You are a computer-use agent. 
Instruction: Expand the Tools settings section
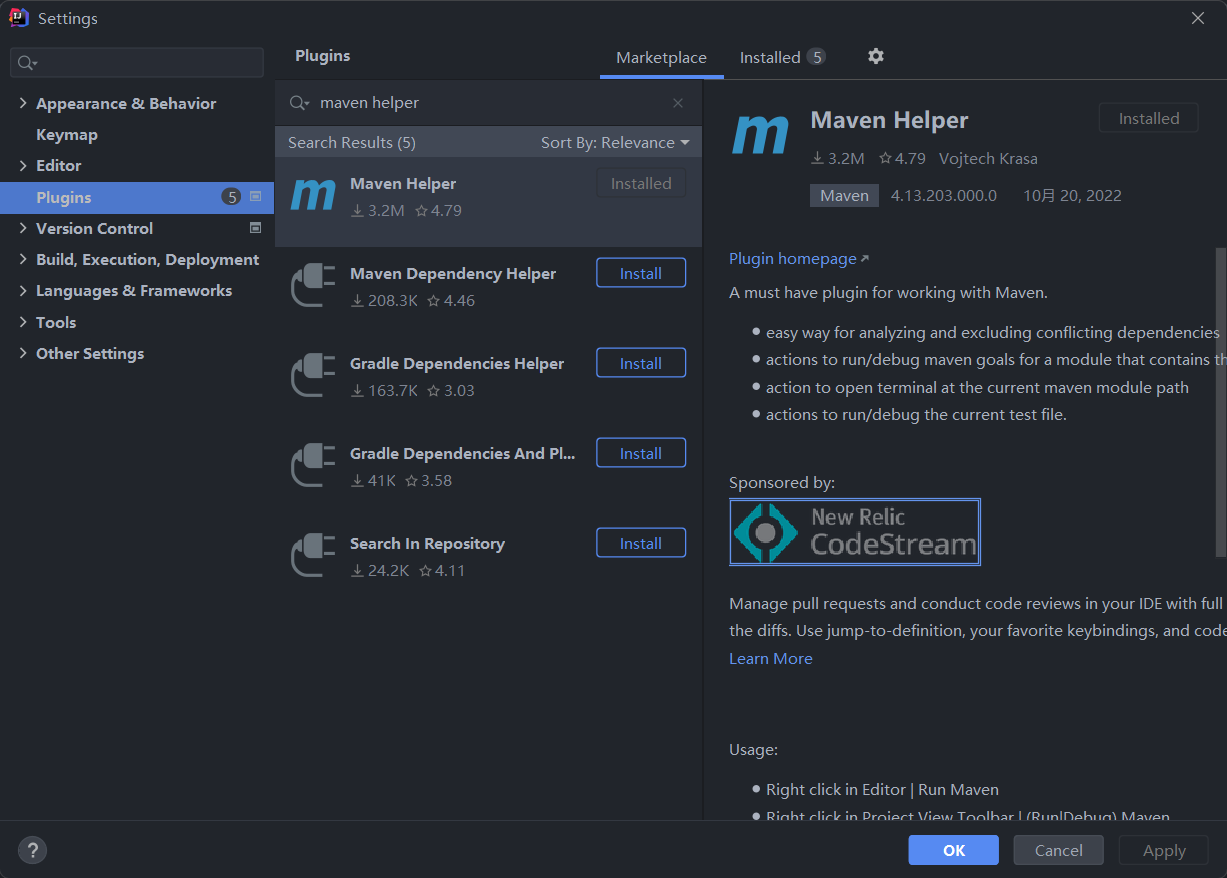23,322
